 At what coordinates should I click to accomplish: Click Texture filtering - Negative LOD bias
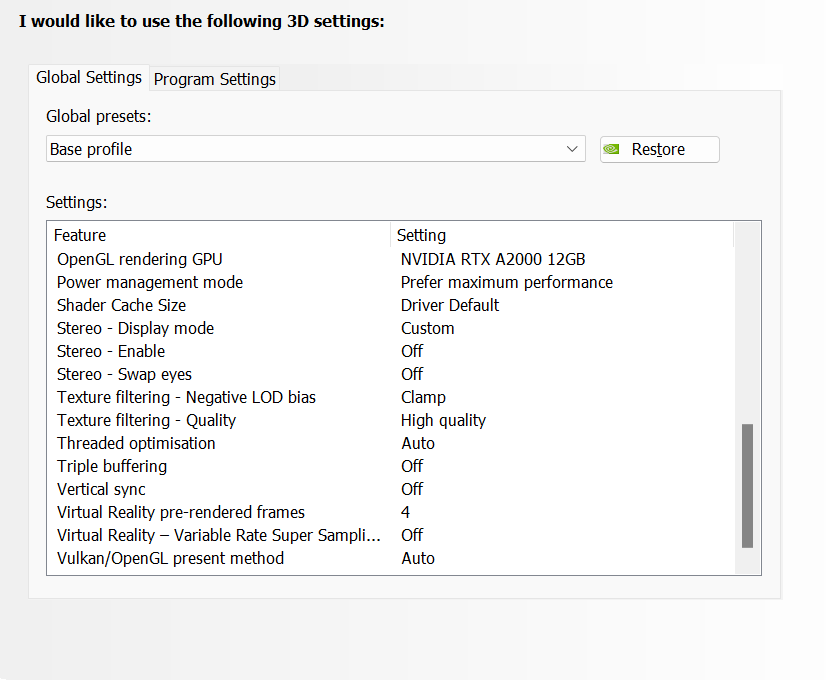186,397
